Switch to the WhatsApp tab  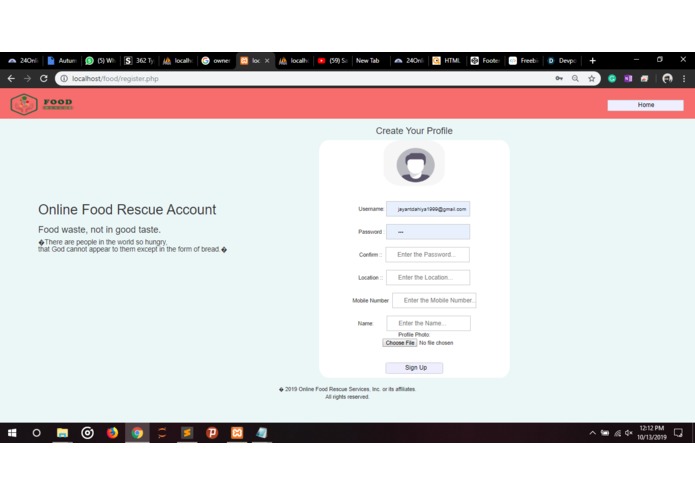pos(100,61)
